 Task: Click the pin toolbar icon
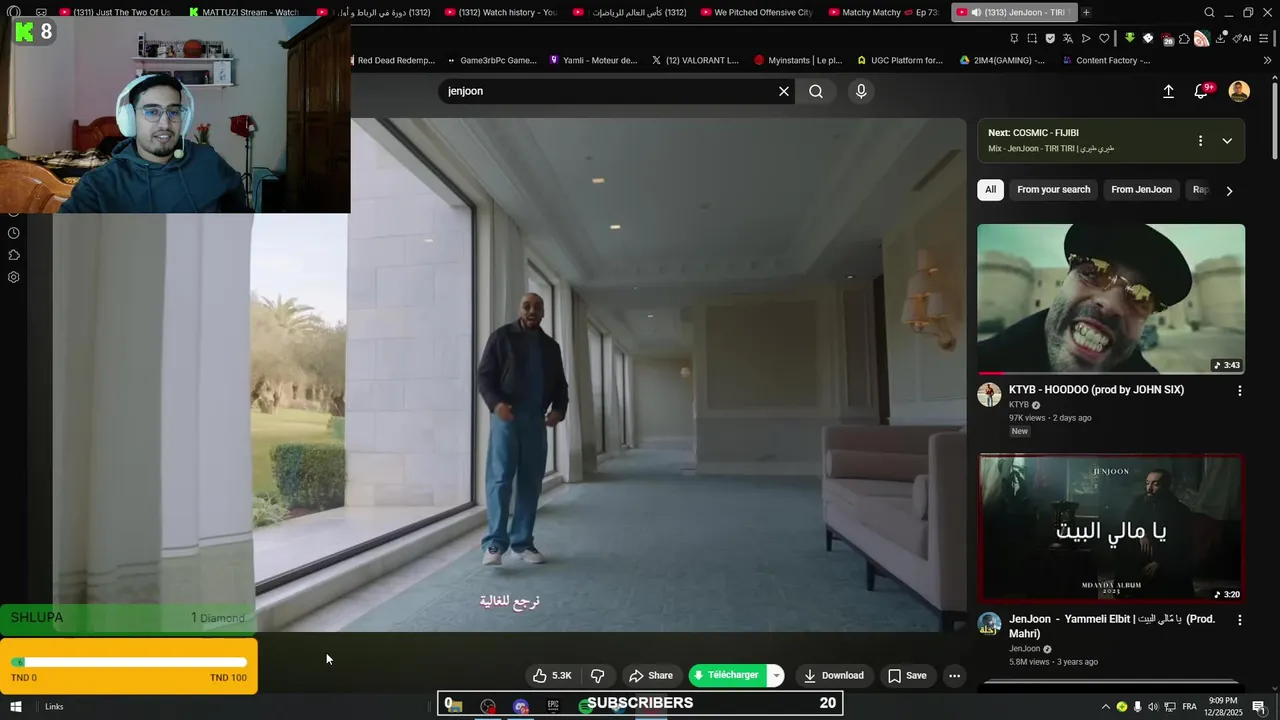pos(1014,38)
